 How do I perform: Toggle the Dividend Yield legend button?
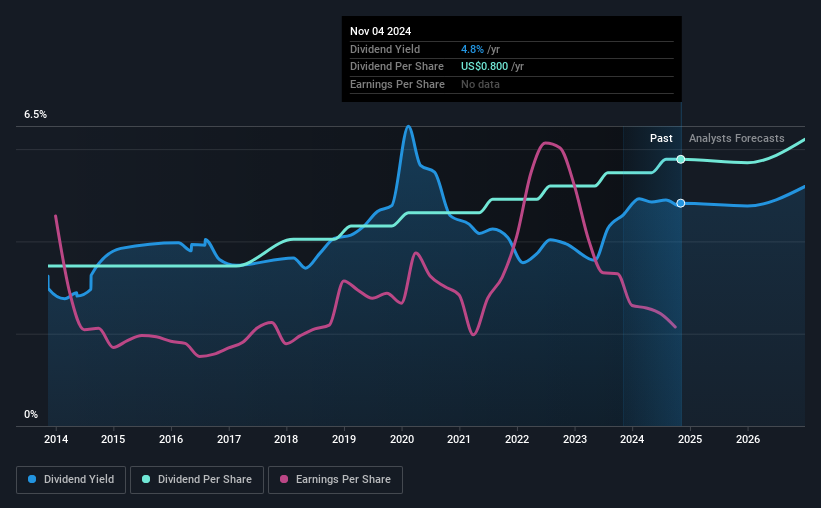tap(71, 480)
